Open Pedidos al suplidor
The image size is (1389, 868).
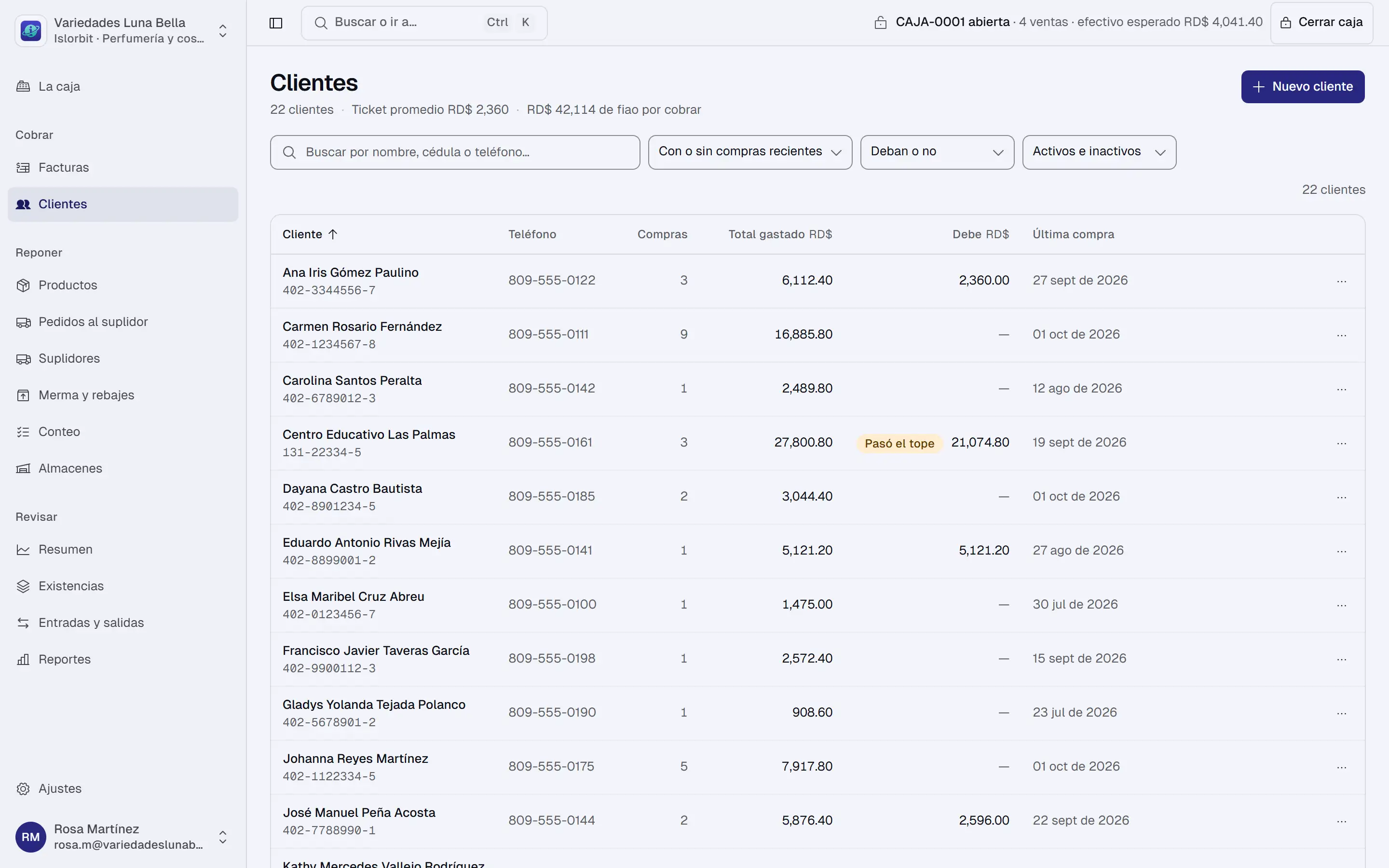123,322
